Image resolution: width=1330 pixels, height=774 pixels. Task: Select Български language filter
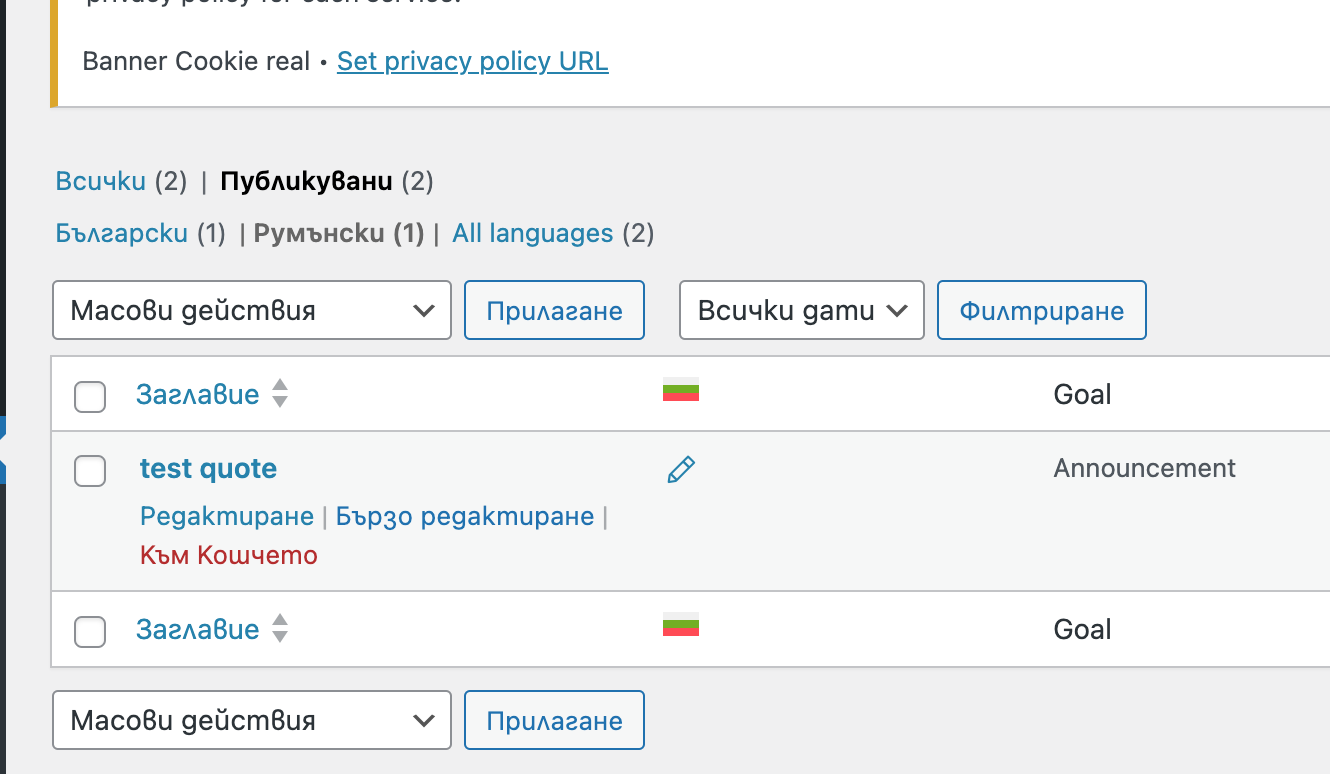click(122, 233)
